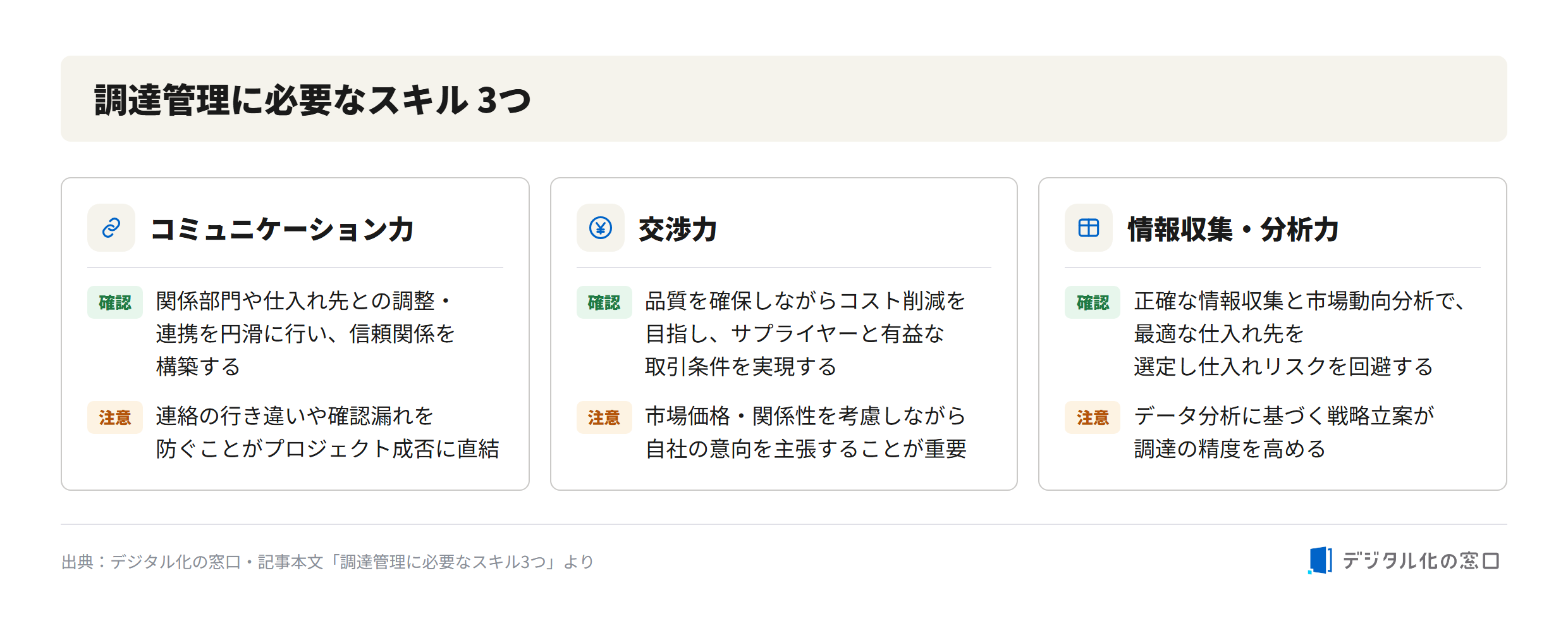The width and height of the screenshot is (1568, 635).
Task: Click the text 品質を確保しながらコスト削減を
Action: (x=805, y=301)
